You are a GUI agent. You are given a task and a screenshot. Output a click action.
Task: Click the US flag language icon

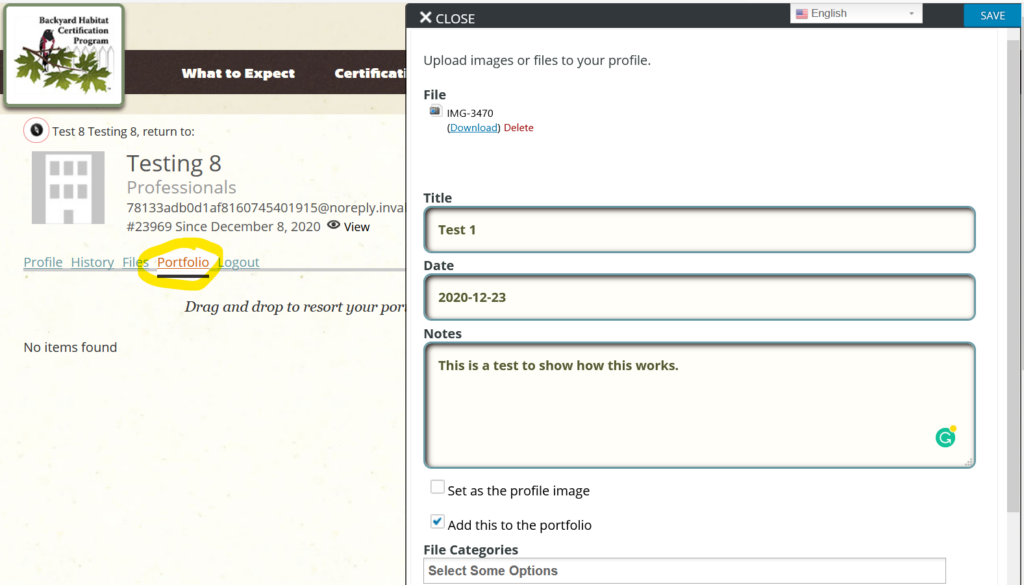click(802, 14)
